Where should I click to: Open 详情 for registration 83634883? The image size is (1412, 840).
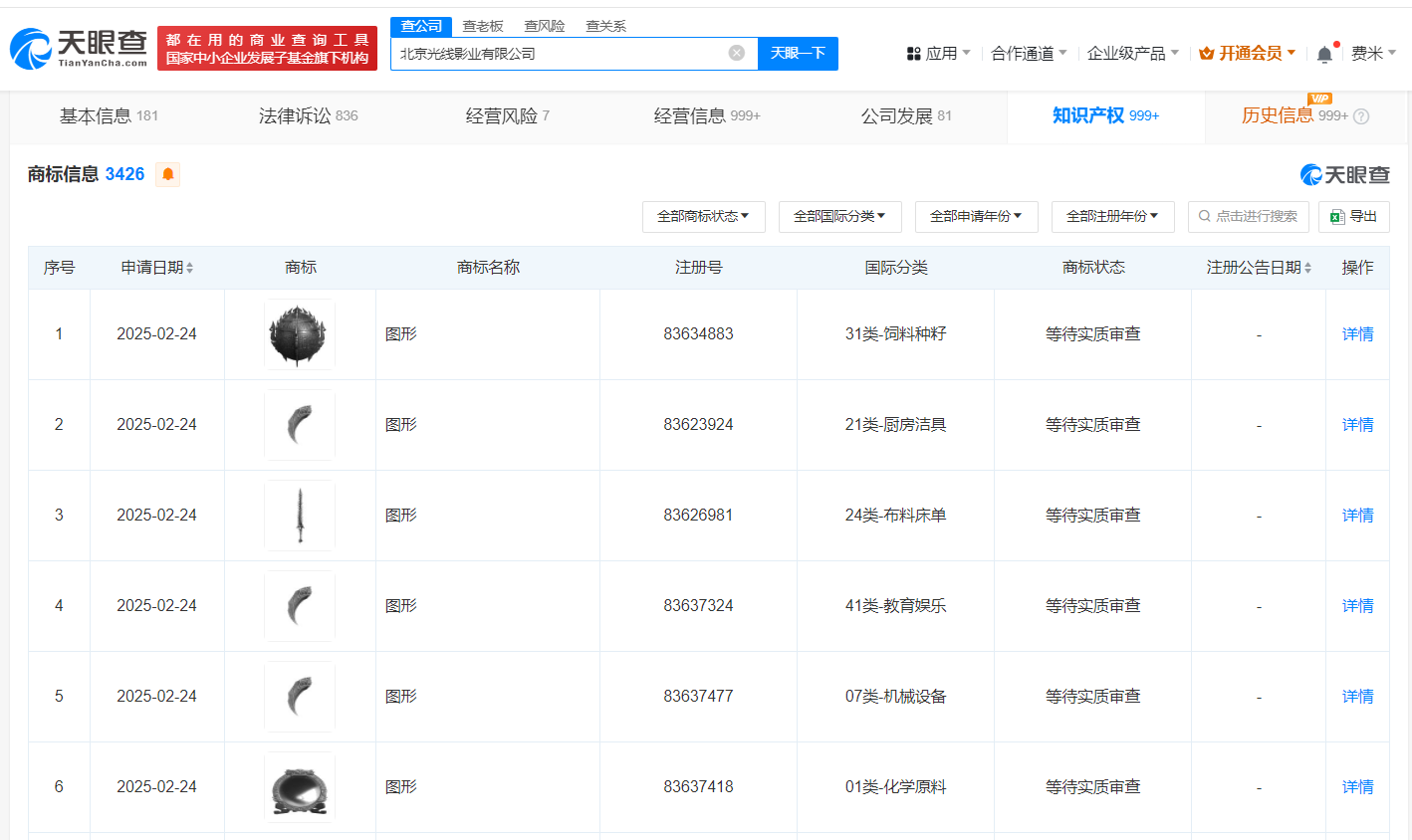coord(1358,334)
